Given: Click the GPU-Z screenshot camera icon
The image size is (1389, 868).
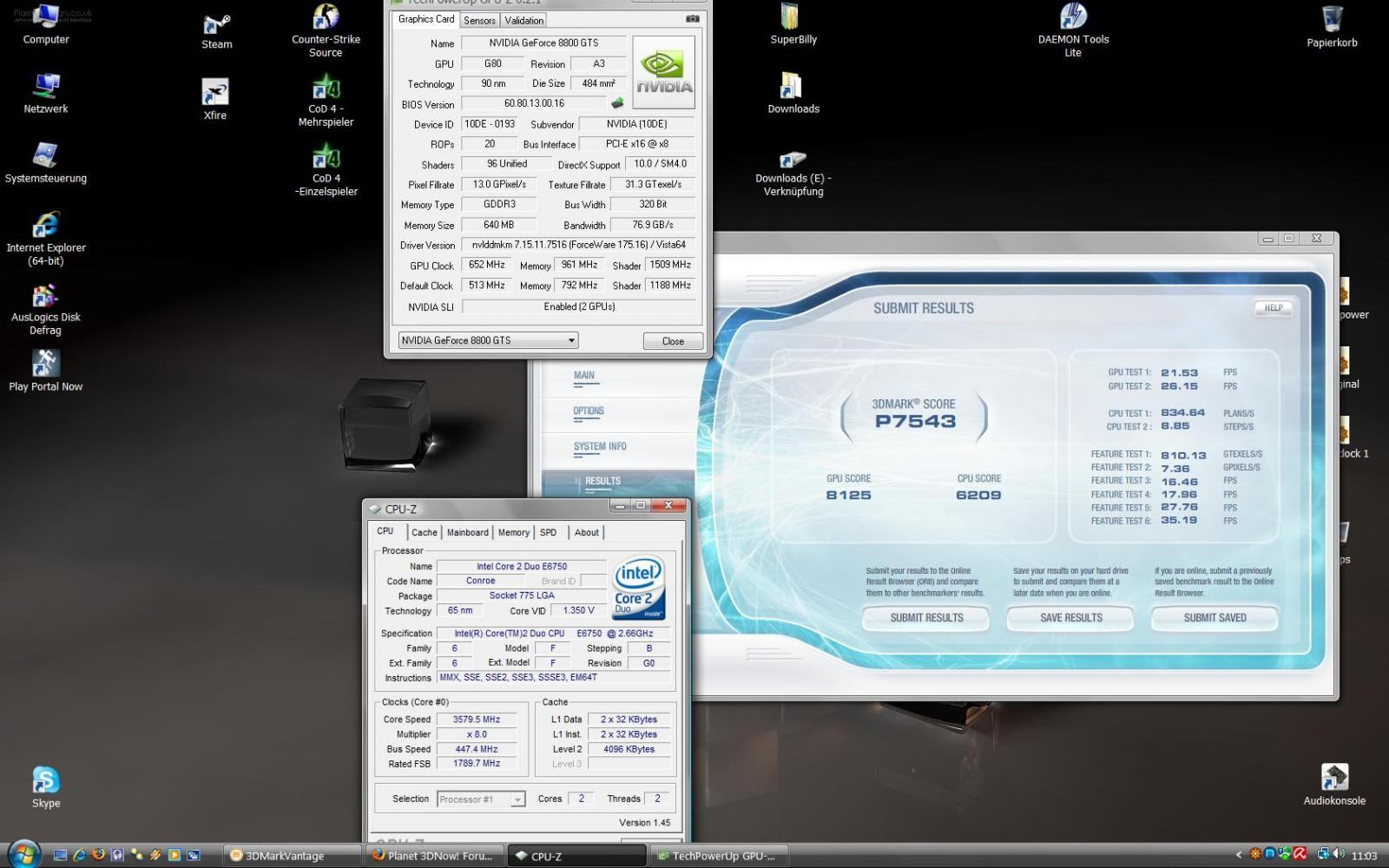Looking at the screenshot, I should pos(692,19).
